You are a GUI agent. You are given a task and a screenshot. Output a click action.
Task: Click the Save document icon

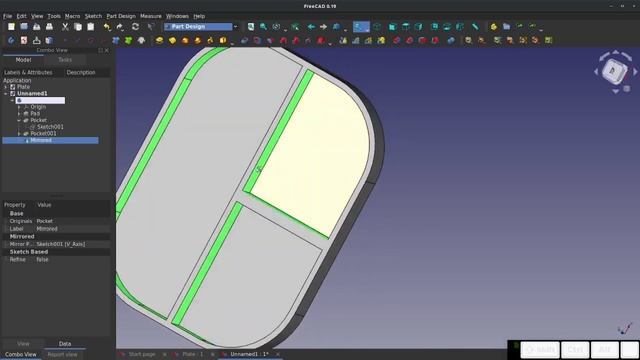coord(37,27)
